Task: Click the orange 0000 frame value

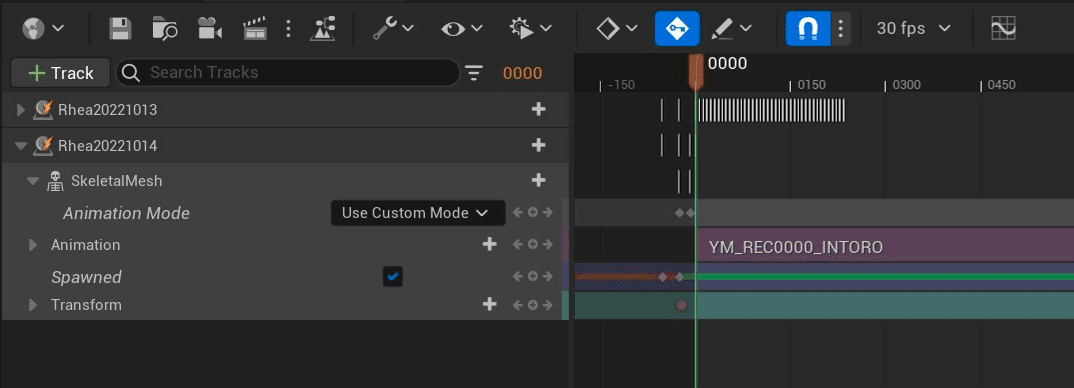Action: coord(523,73)
